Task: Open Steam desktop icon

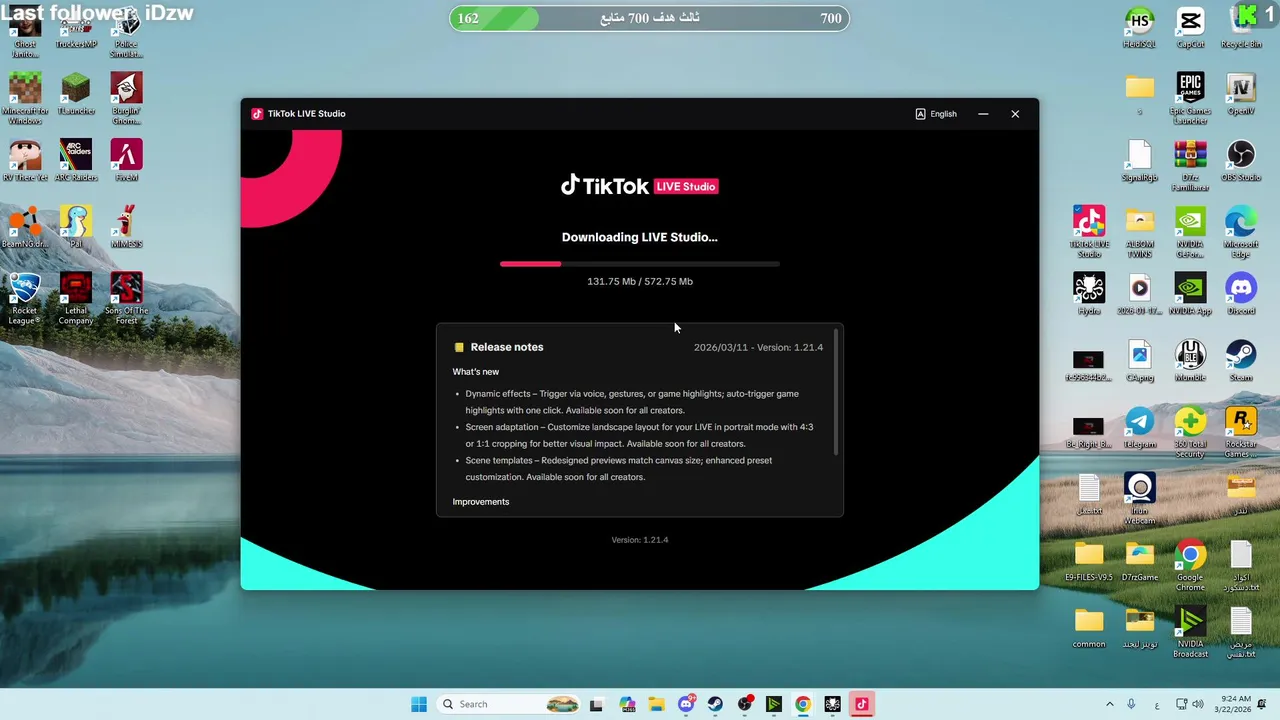Action: coord(1241,361)
